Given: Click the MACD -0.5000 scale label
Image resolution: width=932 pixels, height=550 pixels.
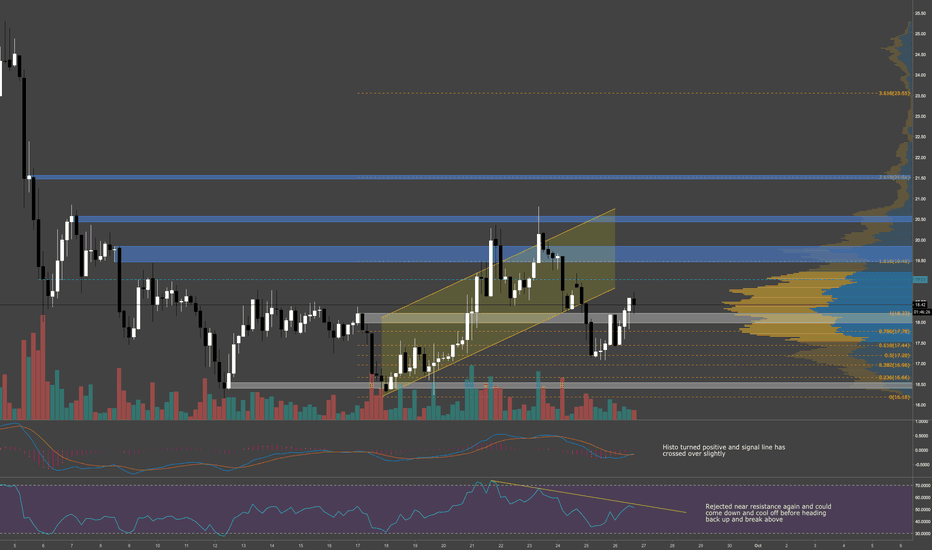Looking at the screenshot, I should click(x=921, y=464).
